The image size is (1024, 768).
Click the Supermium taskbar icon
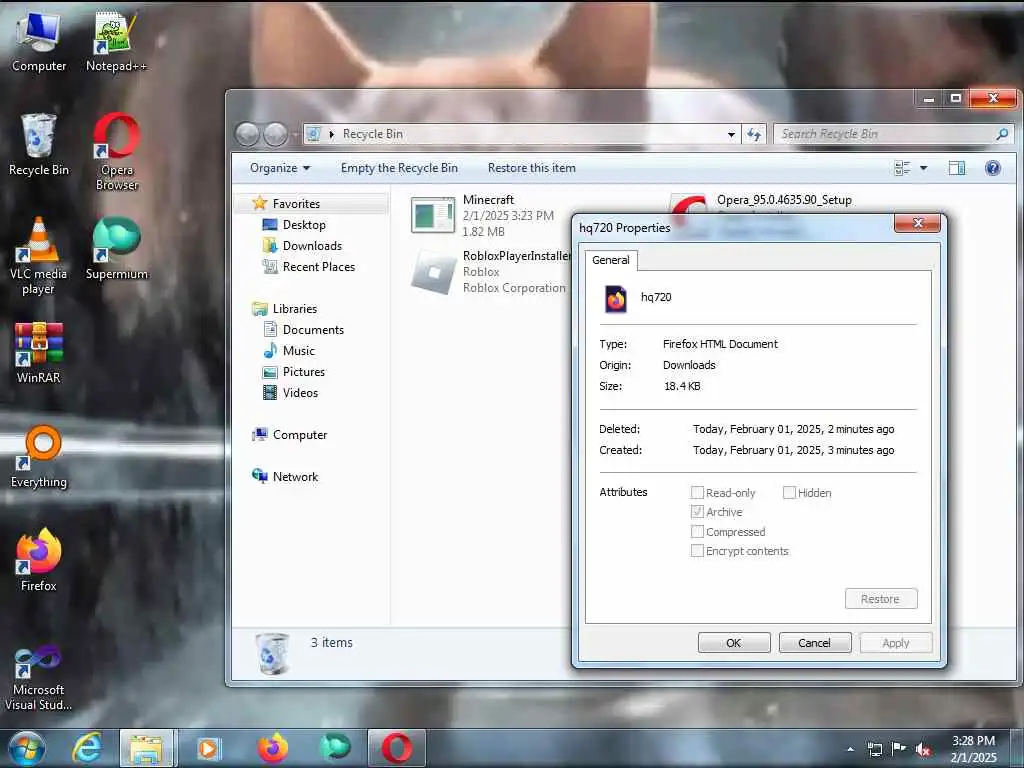(x=335, y=747)
